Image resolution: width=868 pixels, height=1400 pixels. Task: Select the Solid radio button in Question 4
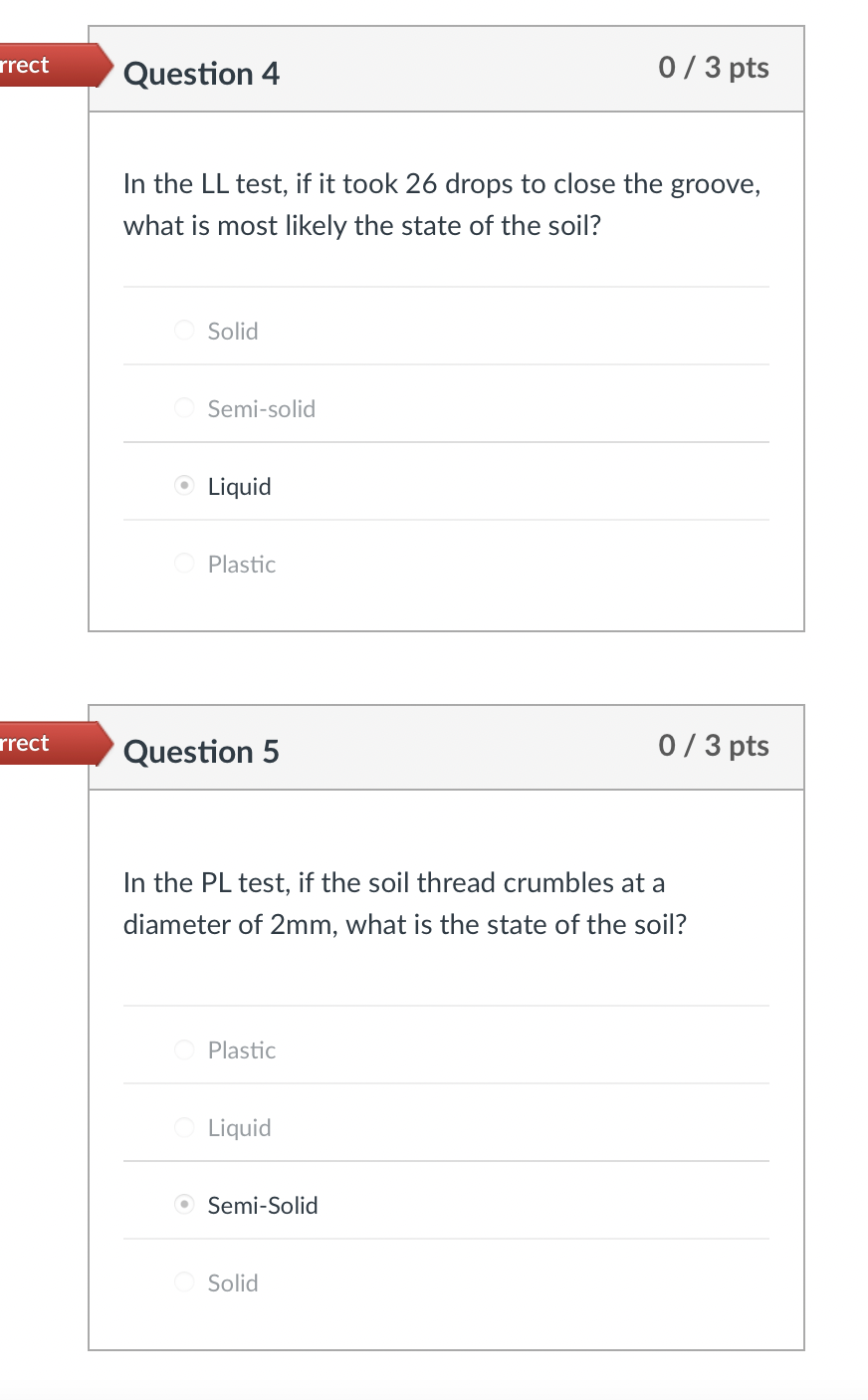pyautogui.click(x=184, y=331)
